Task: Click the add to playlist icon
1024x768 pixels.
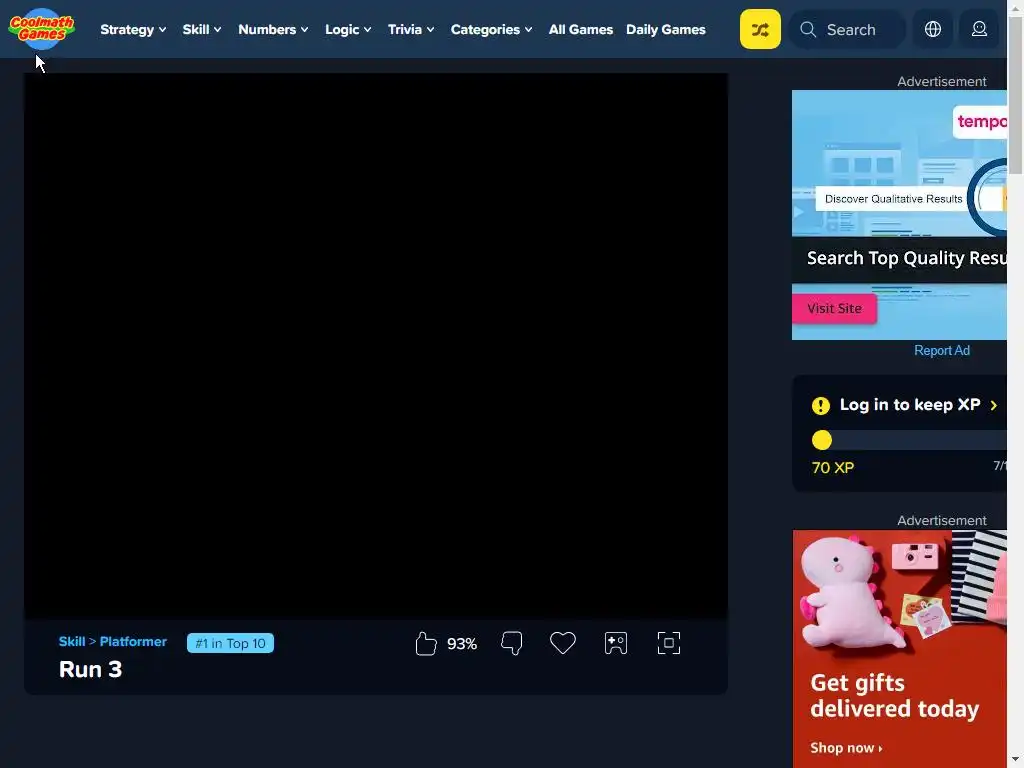Action: pyautogui.click(x=616, y=643)
